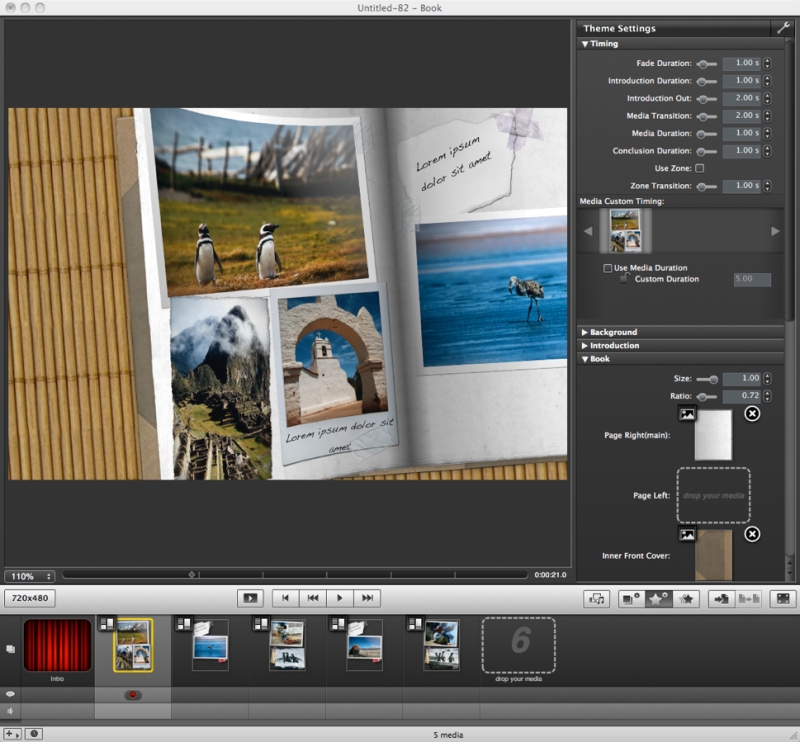Toggle the Custom Duration checkbox
800x742 pixels.
pos(624,279)
